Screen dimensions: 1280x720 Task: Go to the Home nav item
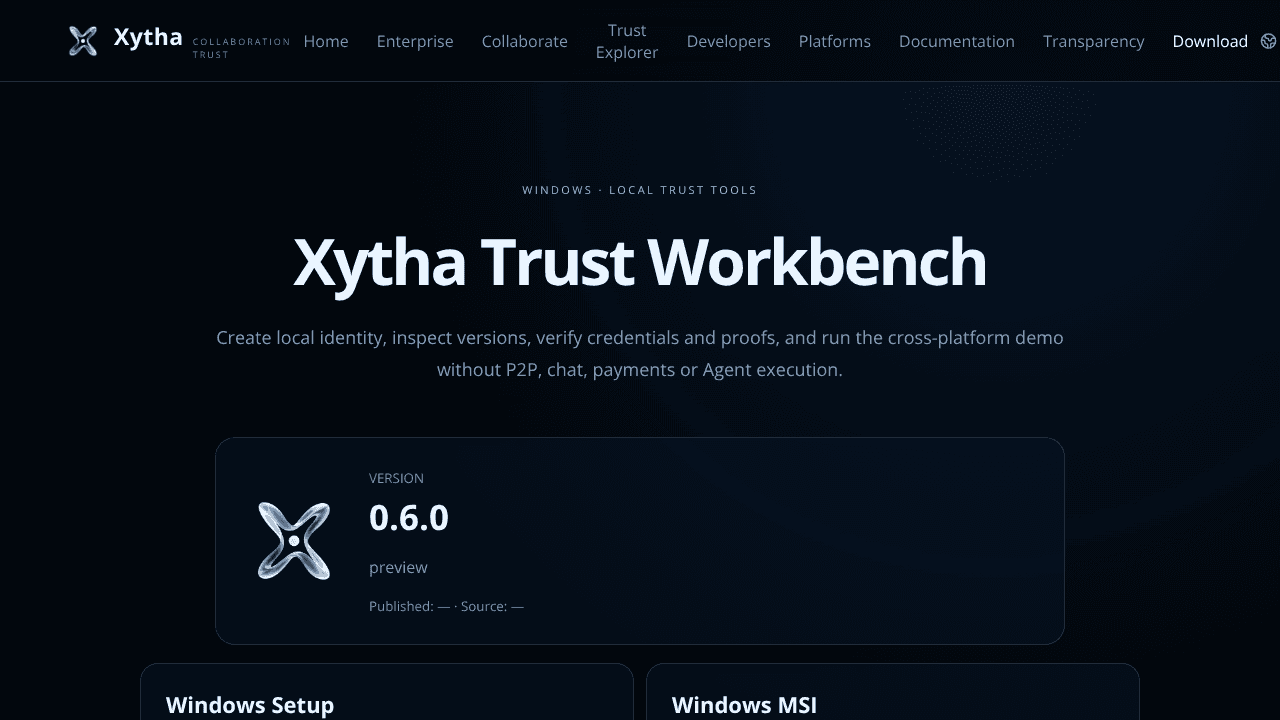326,41
